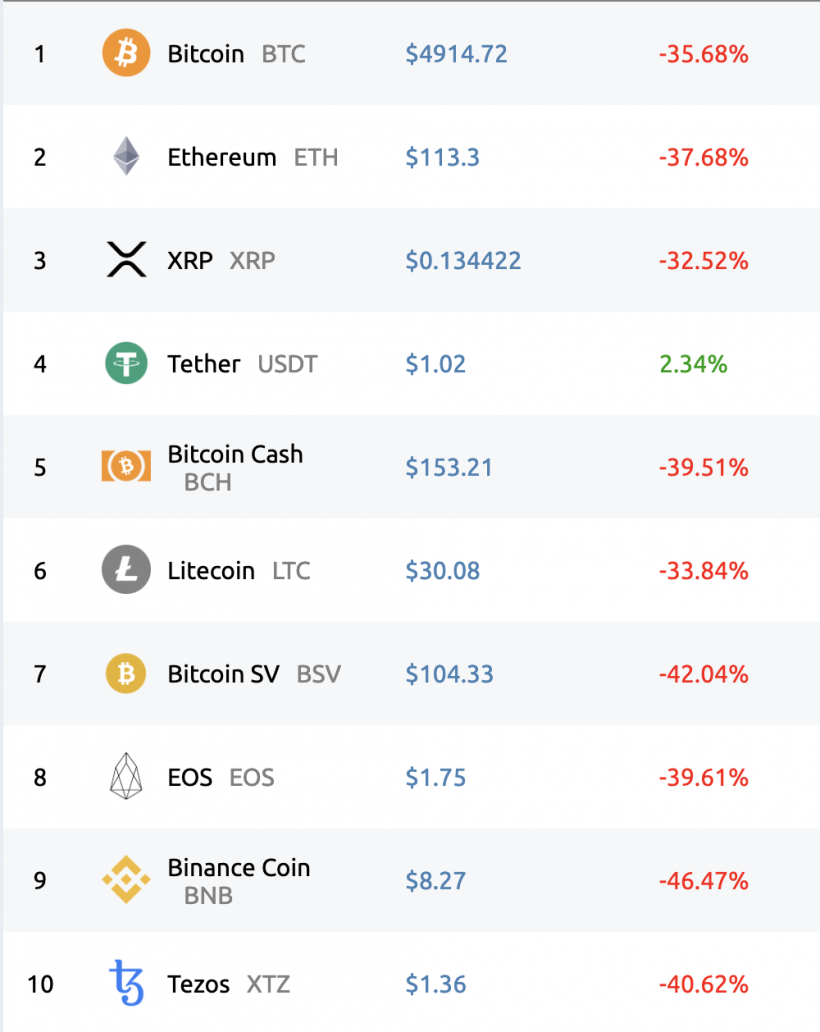
Task: Click the green Tether logo icon
Action: click(x=126, y=363)
